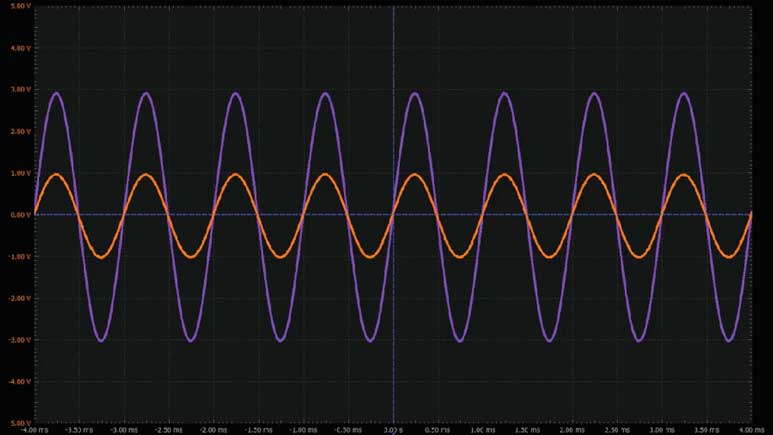Click the -1.00 V vertical axis label

(19, 257)
